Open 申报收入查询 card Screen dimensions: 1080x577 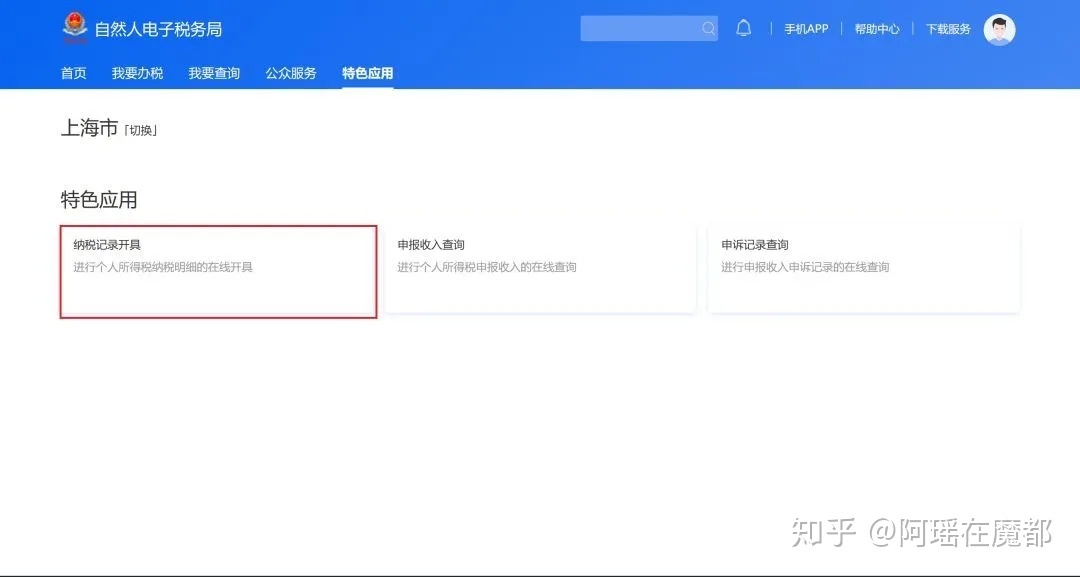pyautogui.click(x=541, y=269)
